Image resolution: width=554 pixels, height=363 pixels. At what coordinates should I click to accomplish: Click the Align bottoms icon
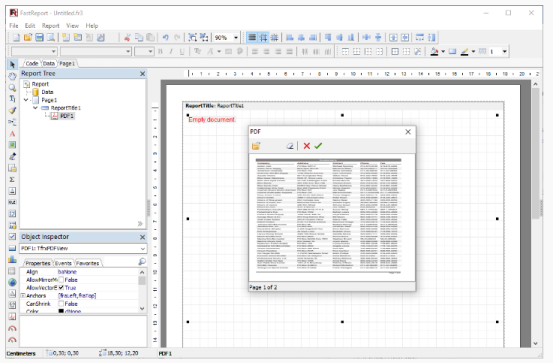click(x=351, y=37)
